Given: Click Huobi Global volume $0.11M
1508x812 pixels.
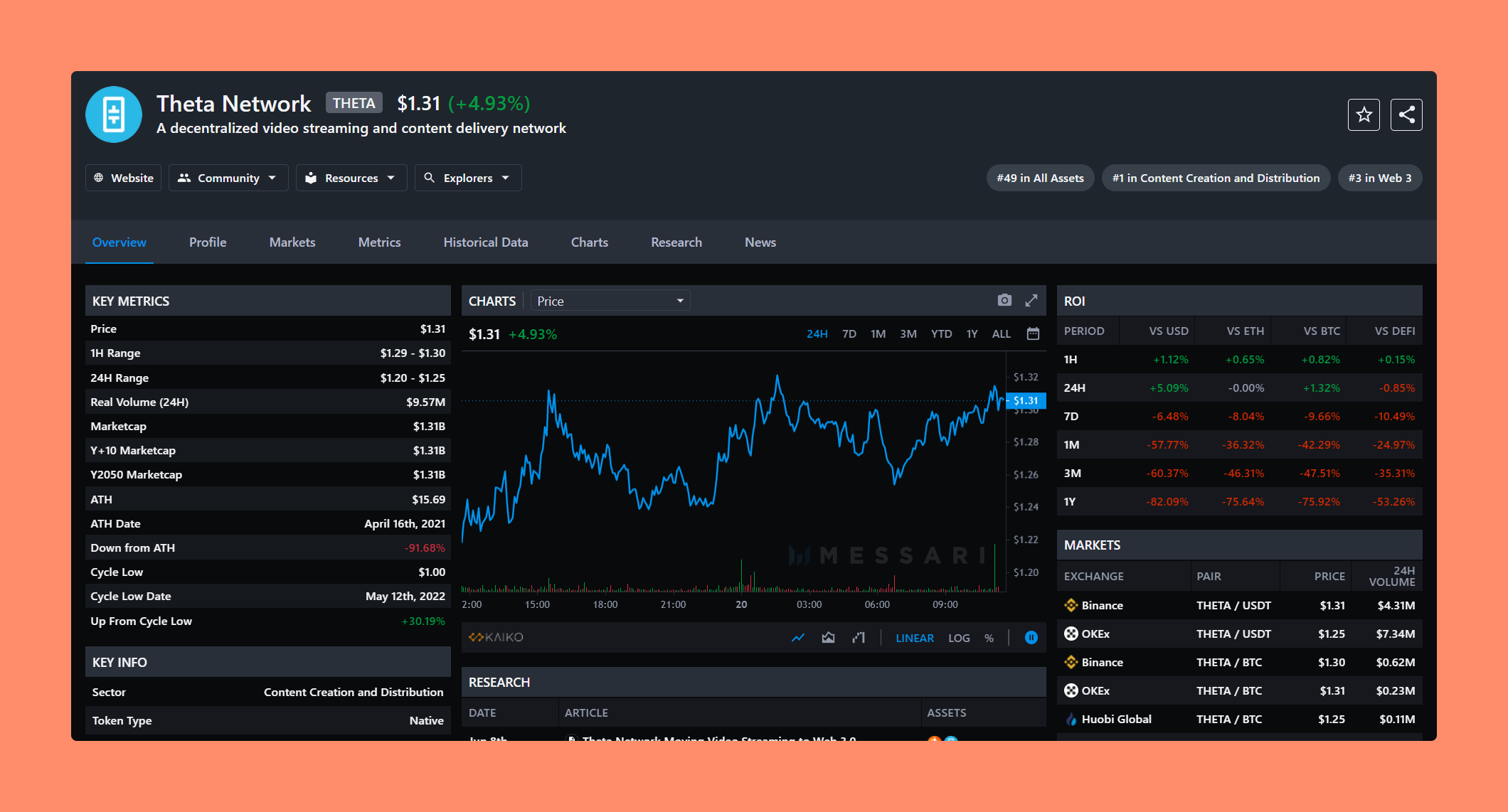Looking at the screenshot, I should point(1397,719).
